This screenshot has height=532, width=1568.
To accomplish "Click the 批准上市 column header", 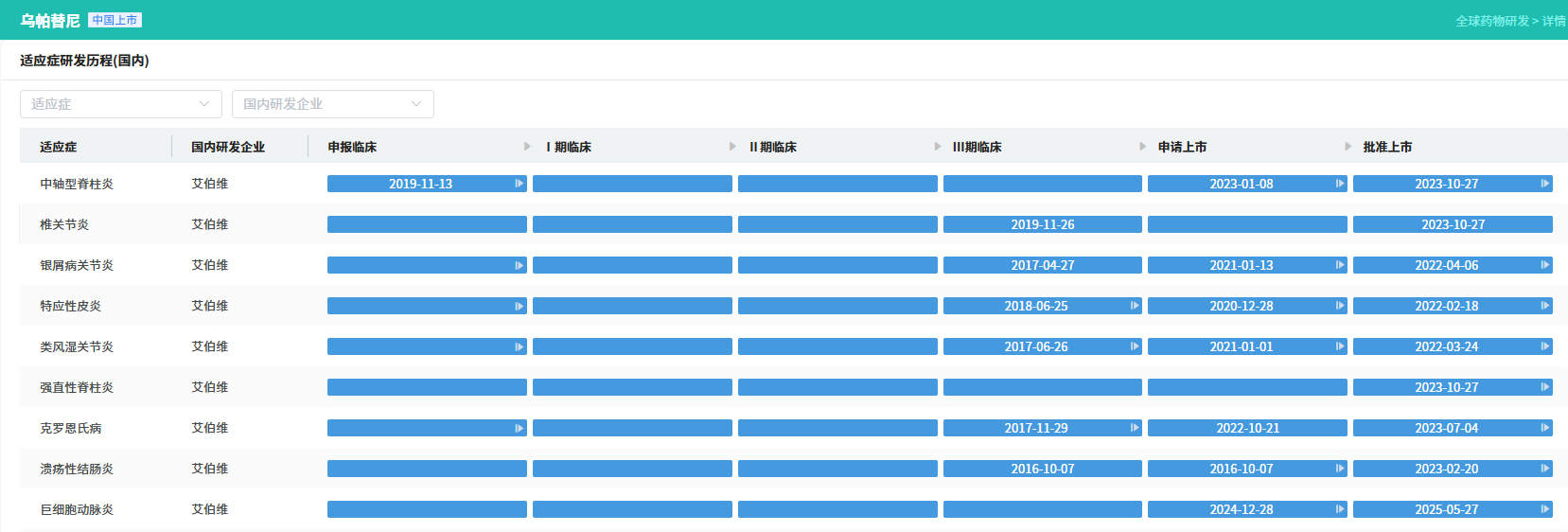I will 1387,147.
